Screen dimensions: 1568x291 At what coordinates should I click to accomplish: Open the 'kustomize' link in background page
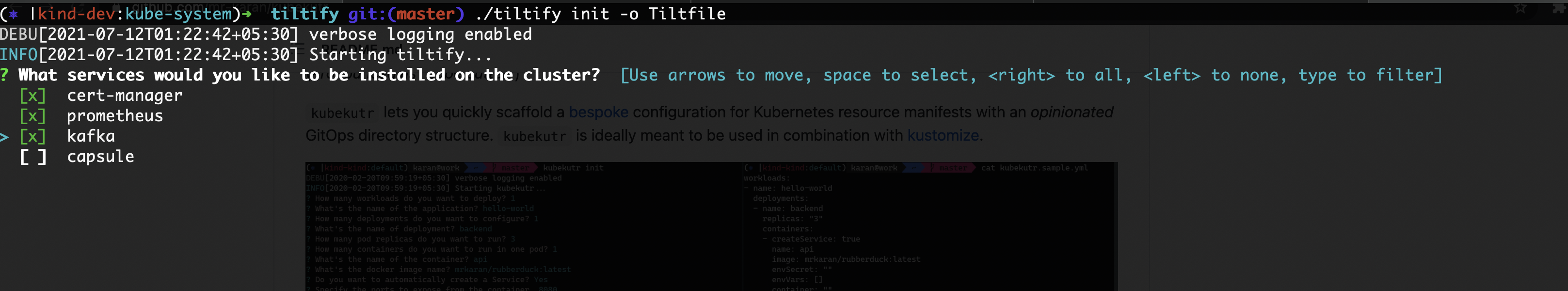pos(942,135)
